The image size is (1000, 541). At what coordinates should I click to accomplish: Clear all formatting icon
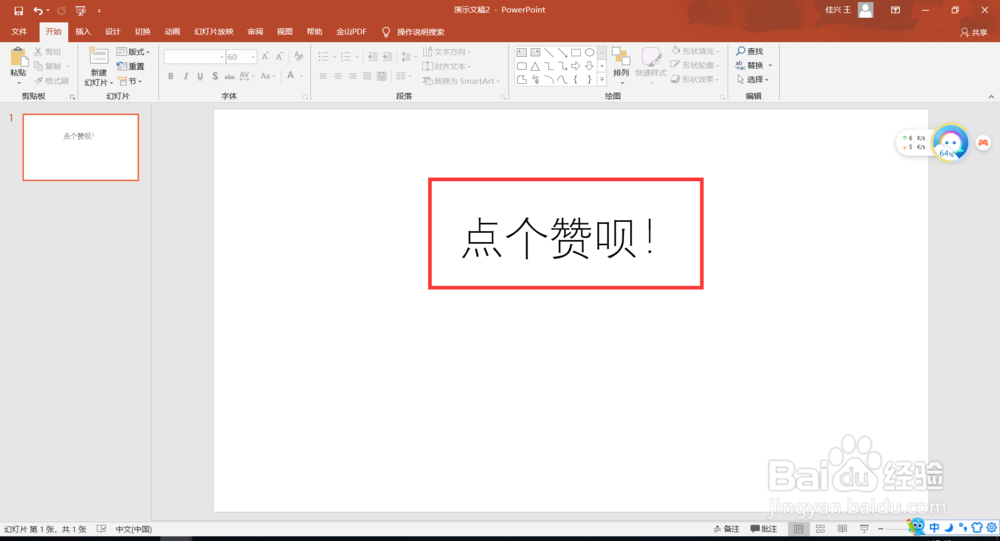298,57
